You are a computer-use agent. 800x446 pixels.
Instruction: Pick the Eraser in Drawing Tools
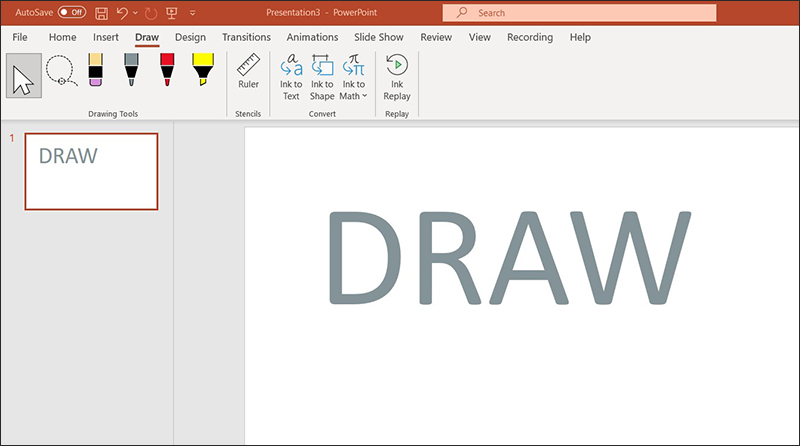click(x=95, y=71)
